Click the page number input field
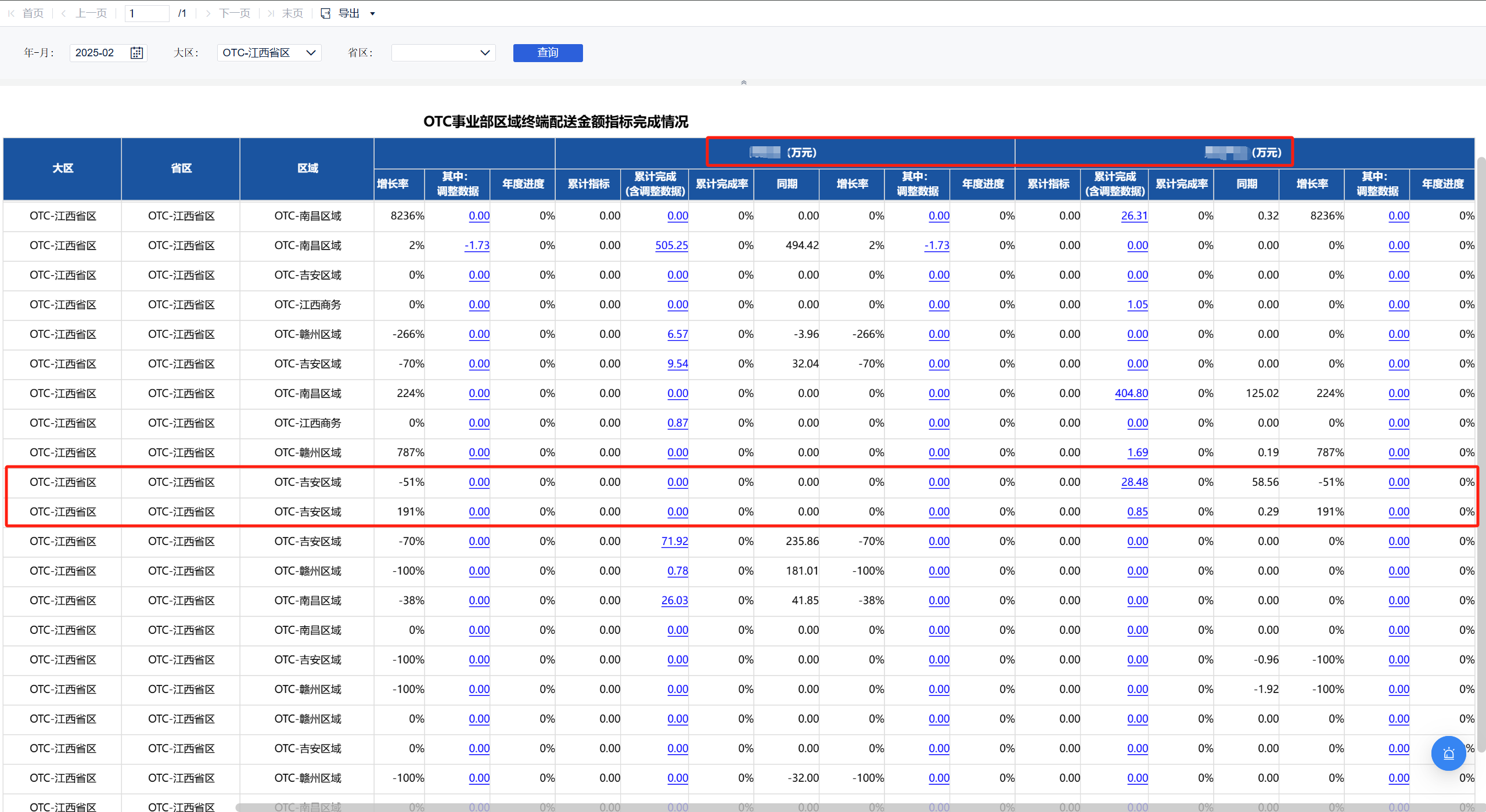1486x812 pixels. click(147, 13)
